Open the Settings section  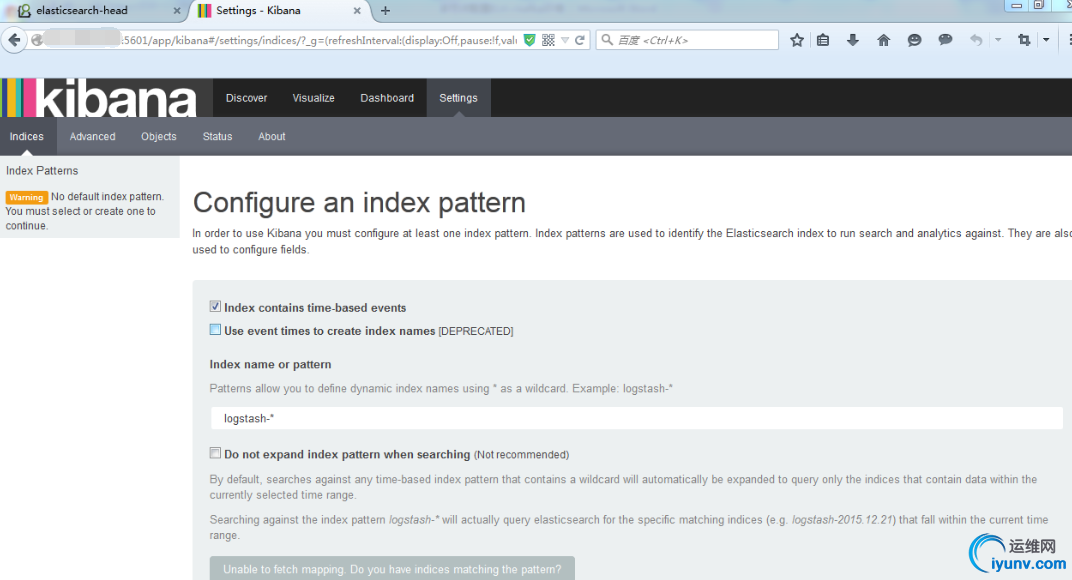pos(458,98)
